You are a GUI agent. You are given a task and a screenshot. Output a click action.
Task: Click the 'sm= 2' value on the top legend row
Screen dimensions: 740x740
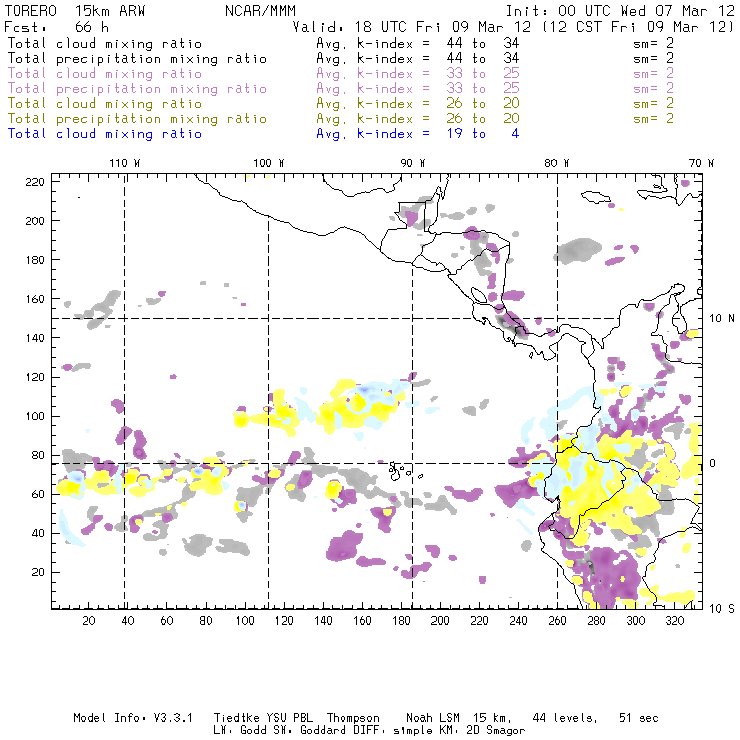pyautogui.click(x=654, y=43)
